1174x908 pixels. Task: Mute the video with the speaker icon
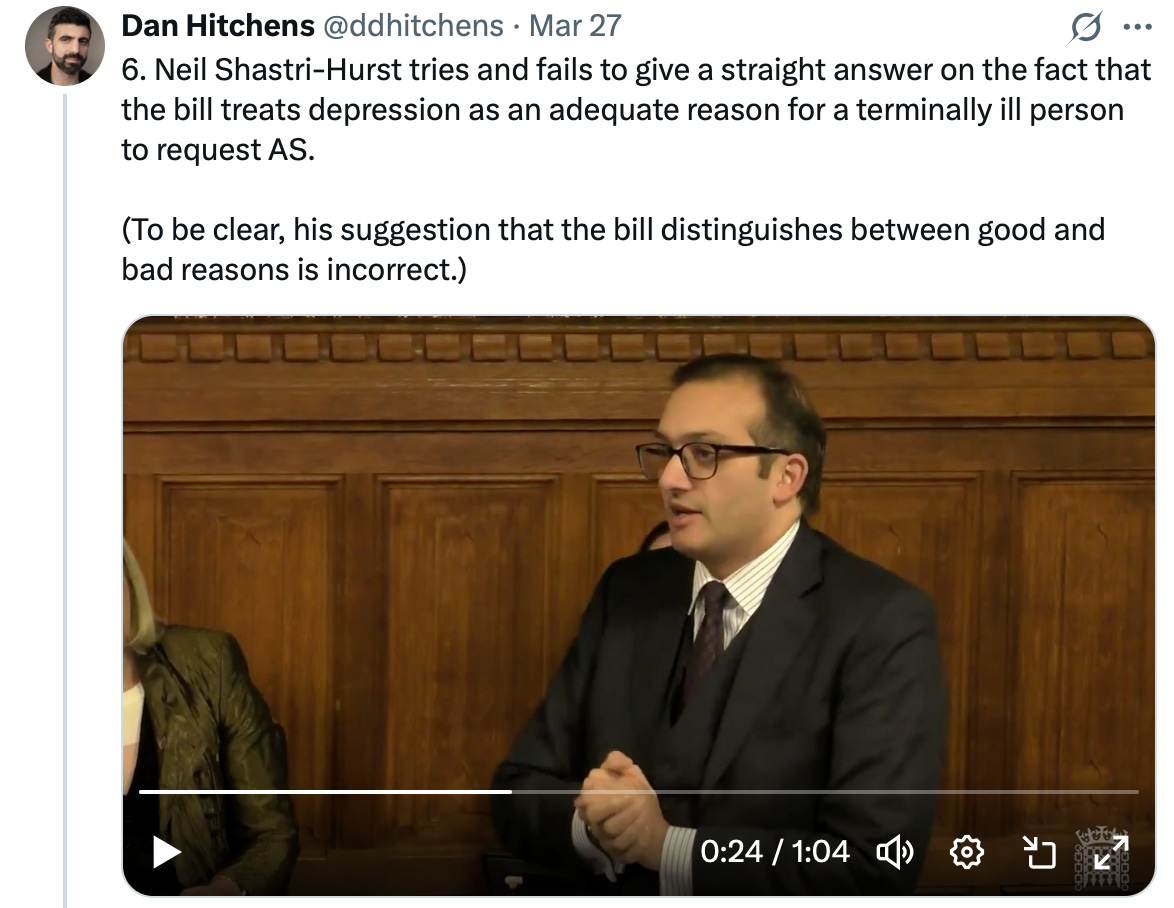(x=895, y=852)
